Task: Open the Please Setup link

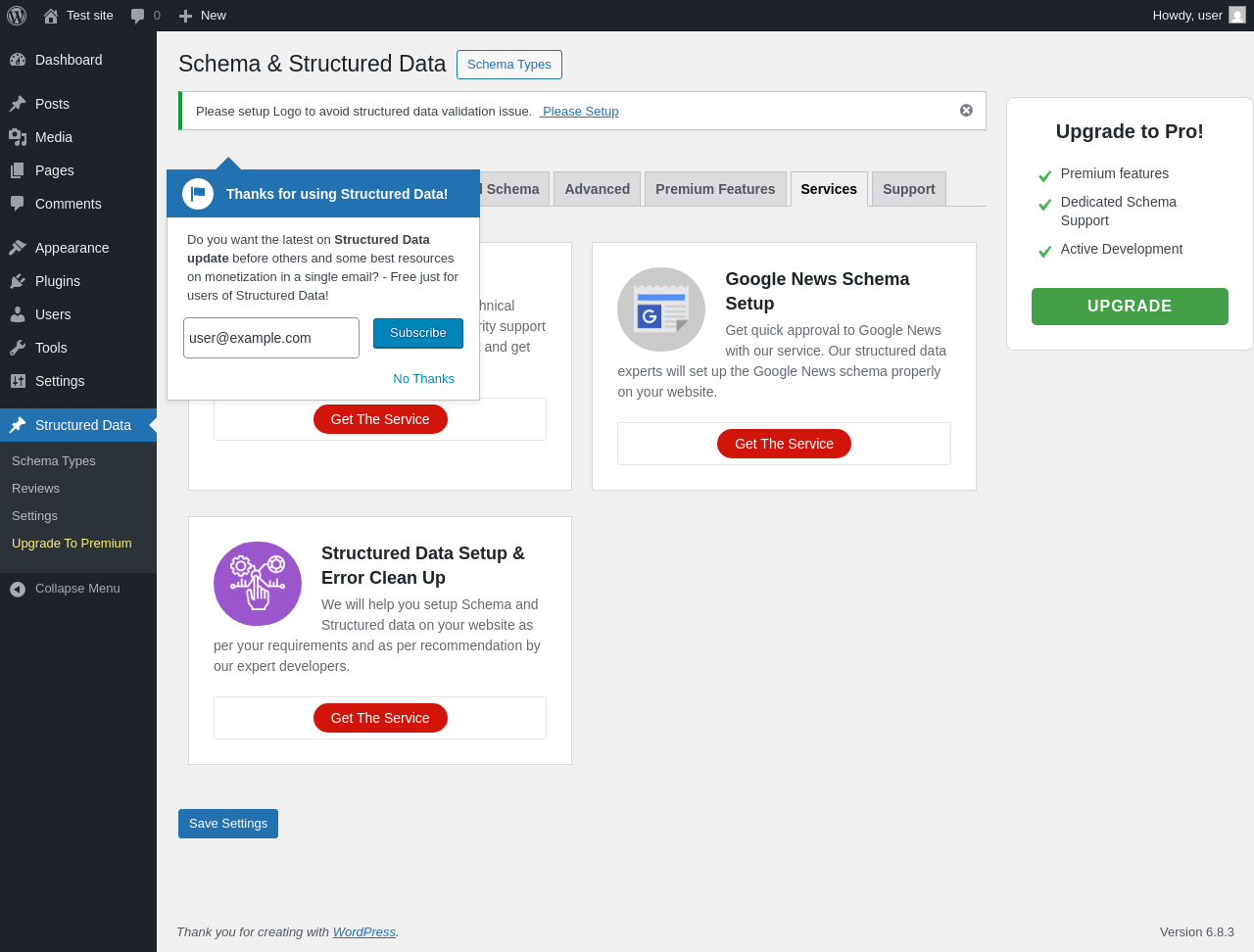Action: click(x=580, y=112)
